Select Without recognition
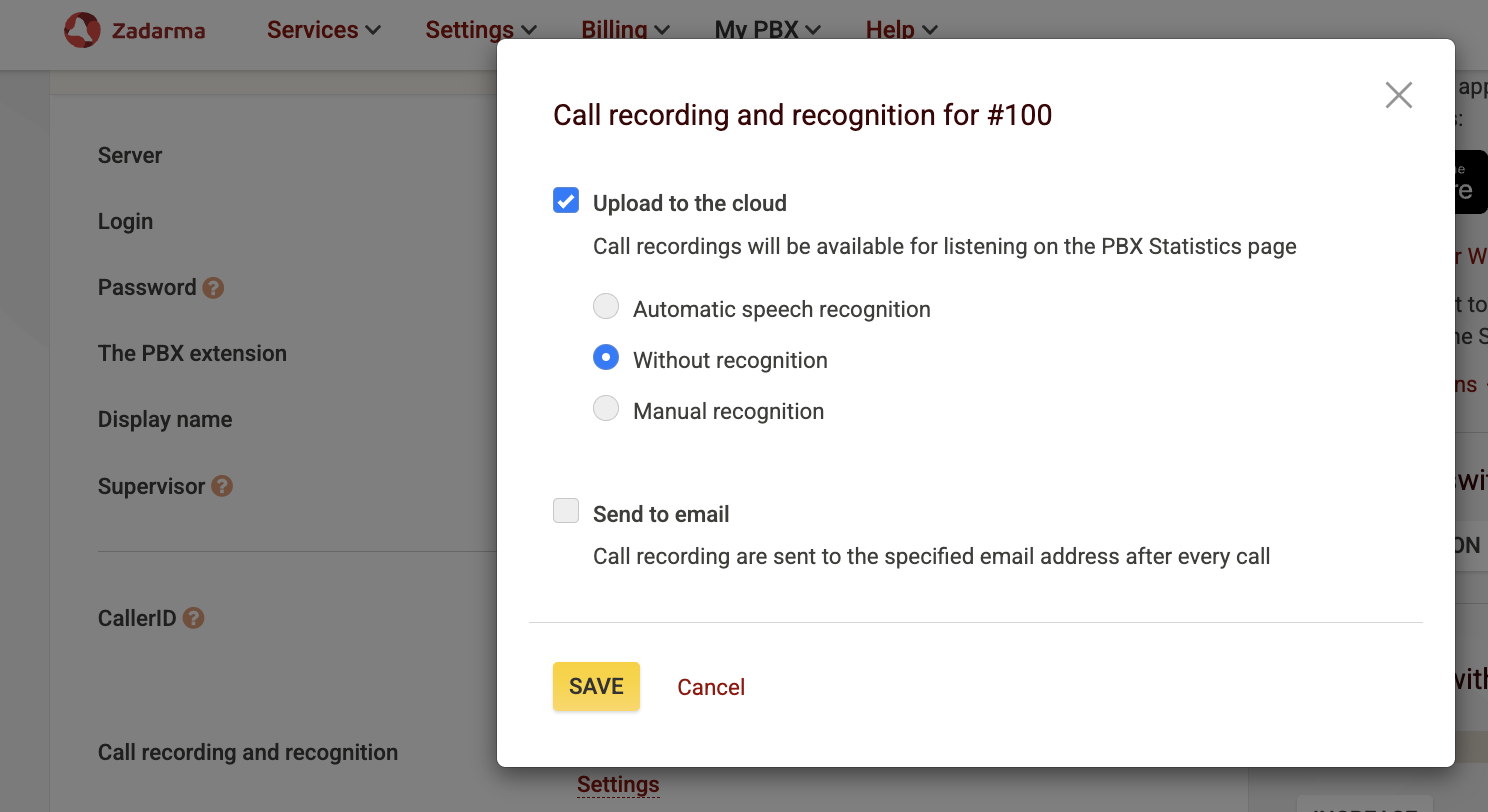The height and width of the screenshot is (812, 1488). pos(606,357)
